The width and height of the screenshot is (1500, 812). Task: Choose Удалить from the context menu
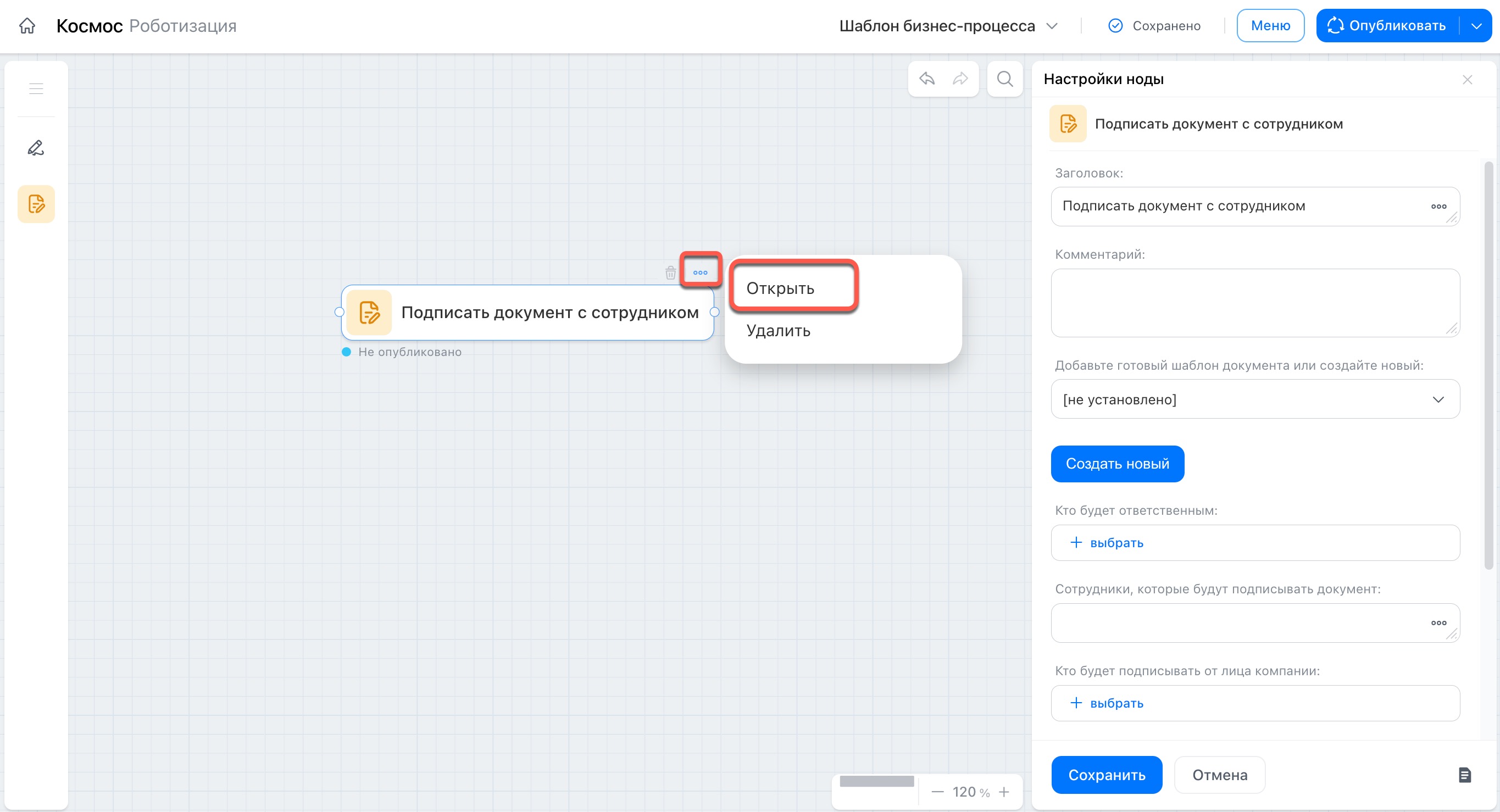[779, 331]
